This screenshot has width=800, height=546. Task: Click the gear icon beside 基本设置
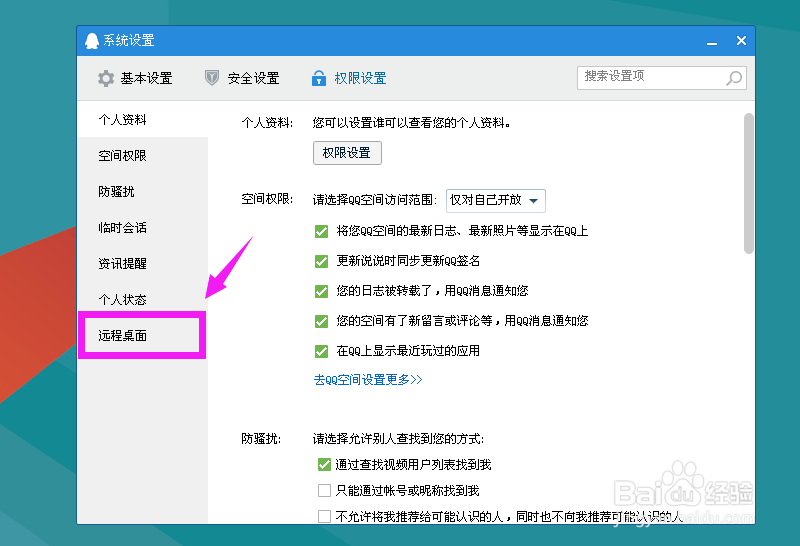tap(106, 79)
